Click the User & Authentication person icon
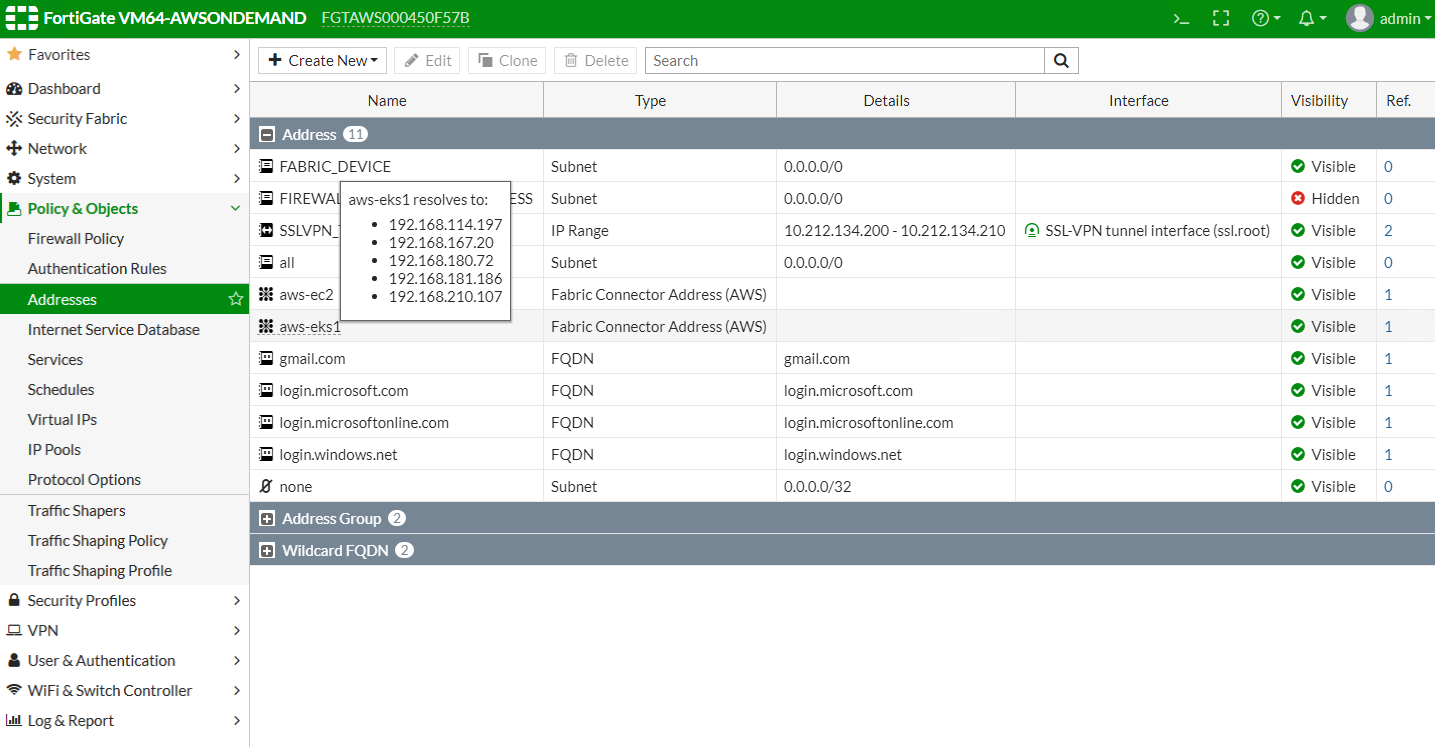The height and width of the screenshot is (747, 1435). [14, 661]
